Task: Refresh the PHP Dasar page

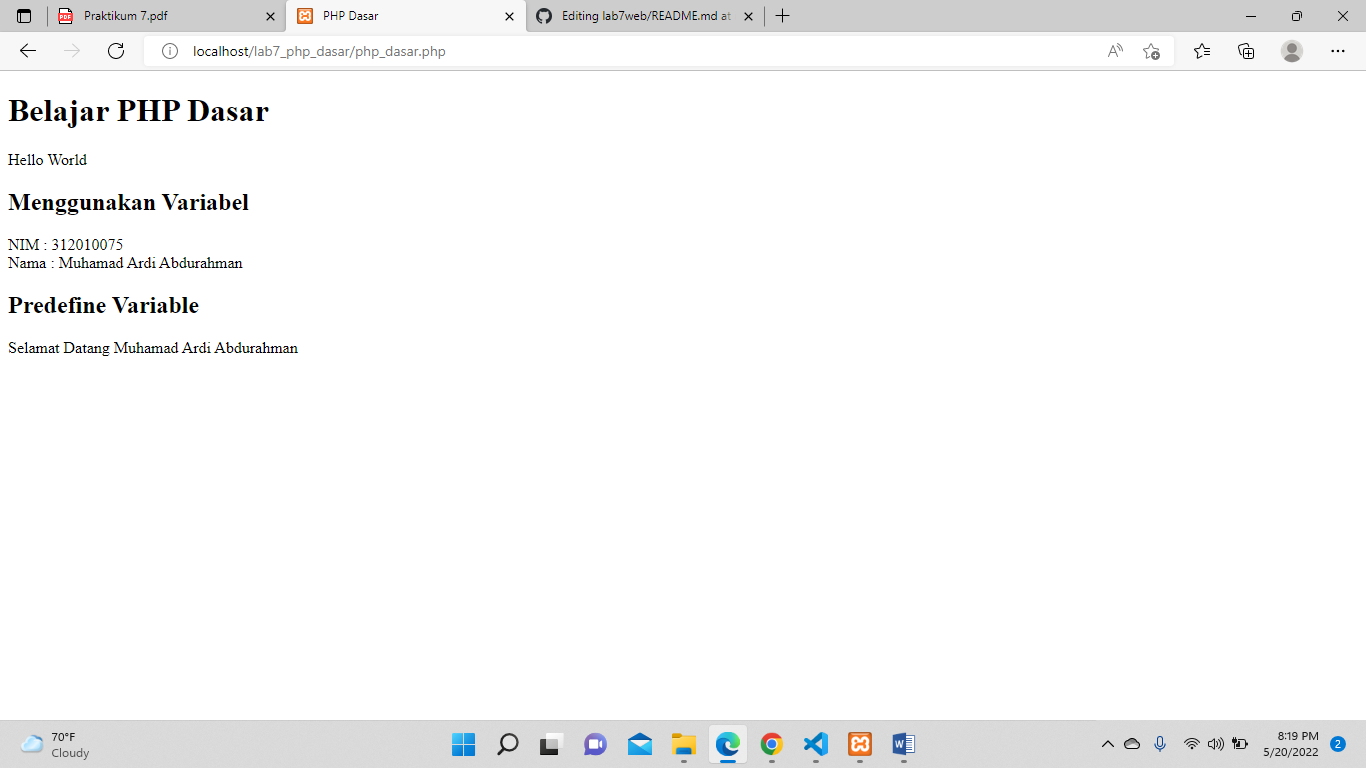Action: (x=116, y=51)
